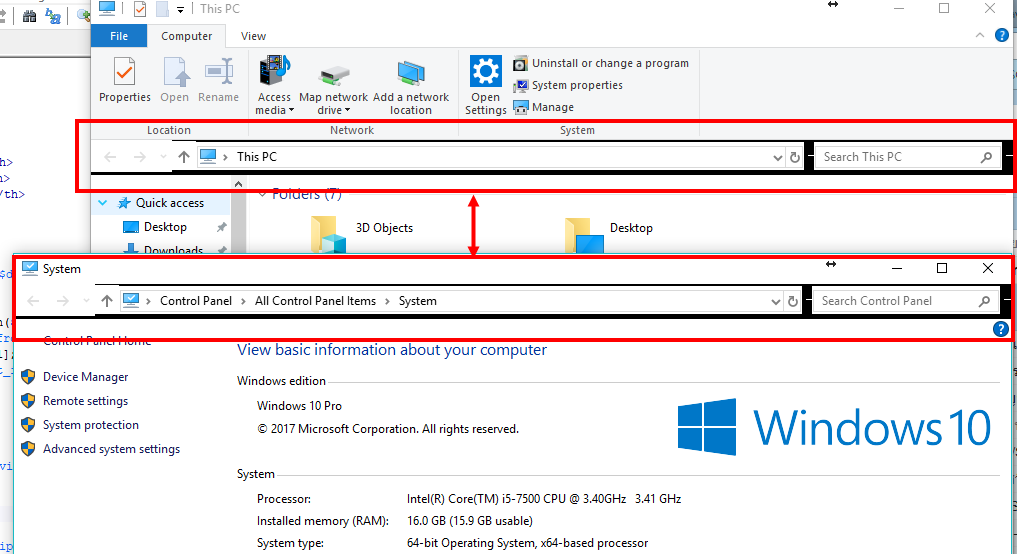Expand the arrow after All Control Panel Items
This screenshot has width=1017, height=554.
pyautogui.click(x=387, y=301)
